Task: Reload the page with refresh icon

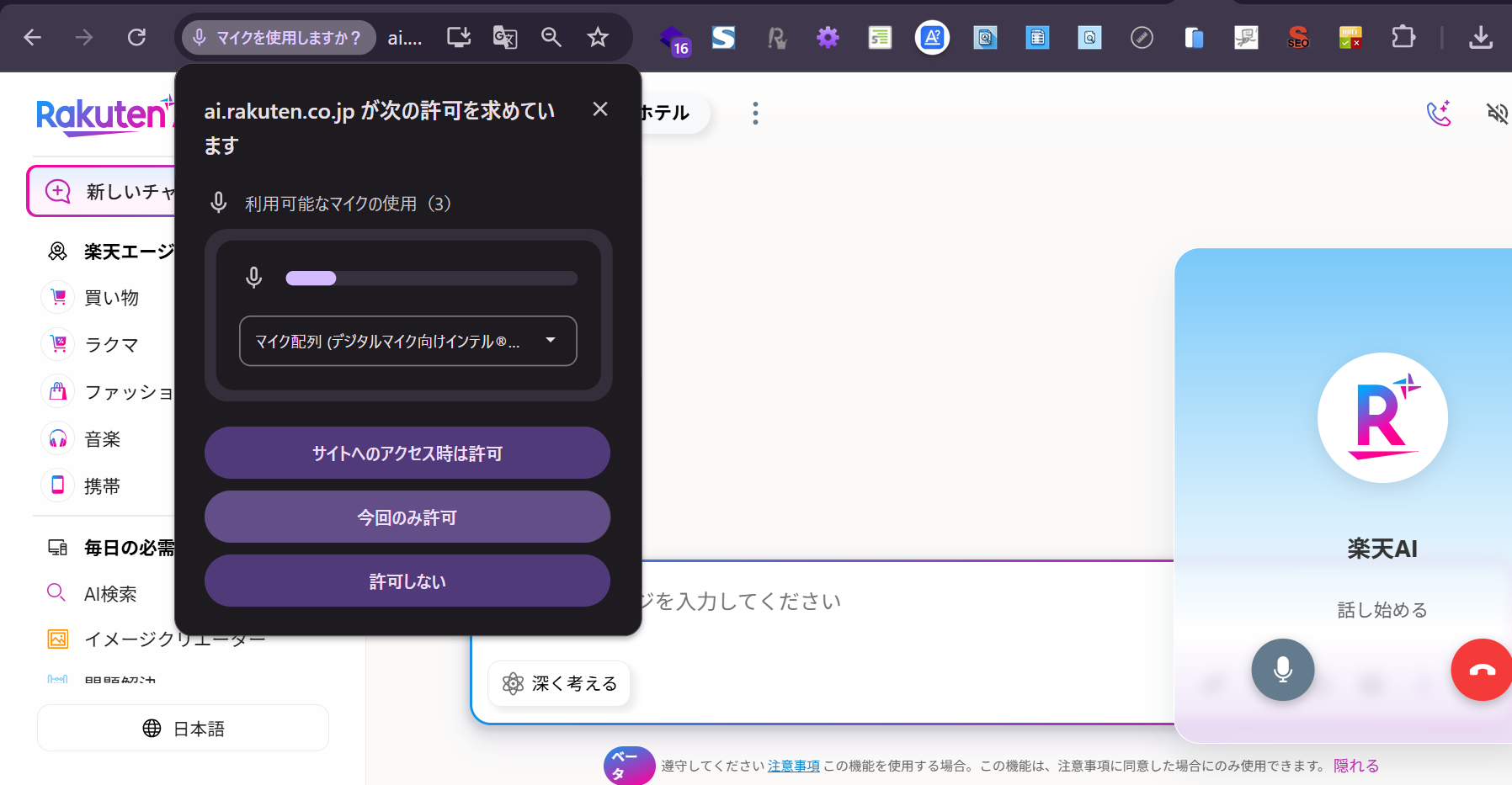Action: point(136,37)
